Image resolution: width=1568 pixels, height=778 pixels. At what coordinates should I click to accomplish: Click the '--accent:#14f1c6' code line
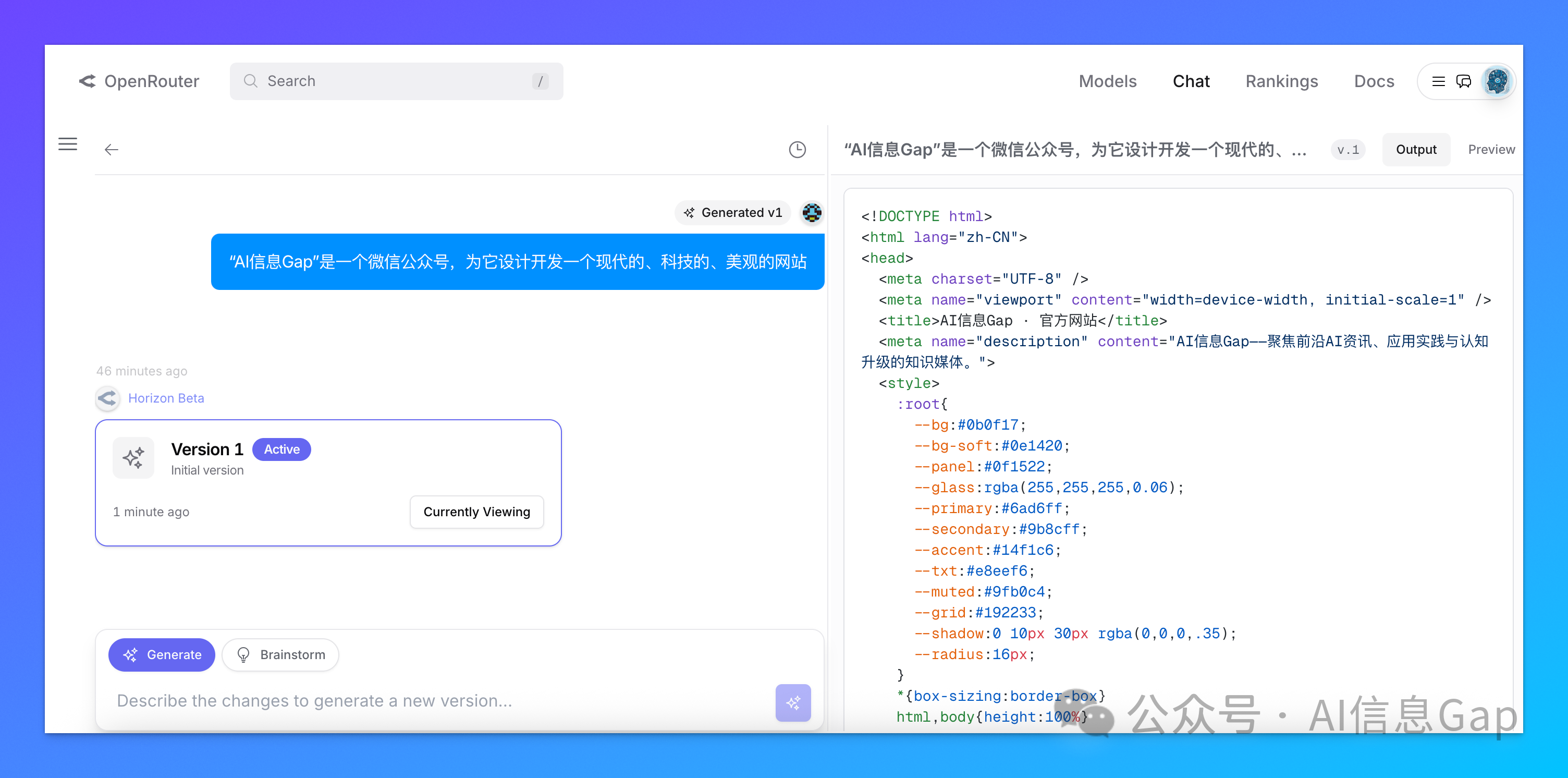coord(987,550)
